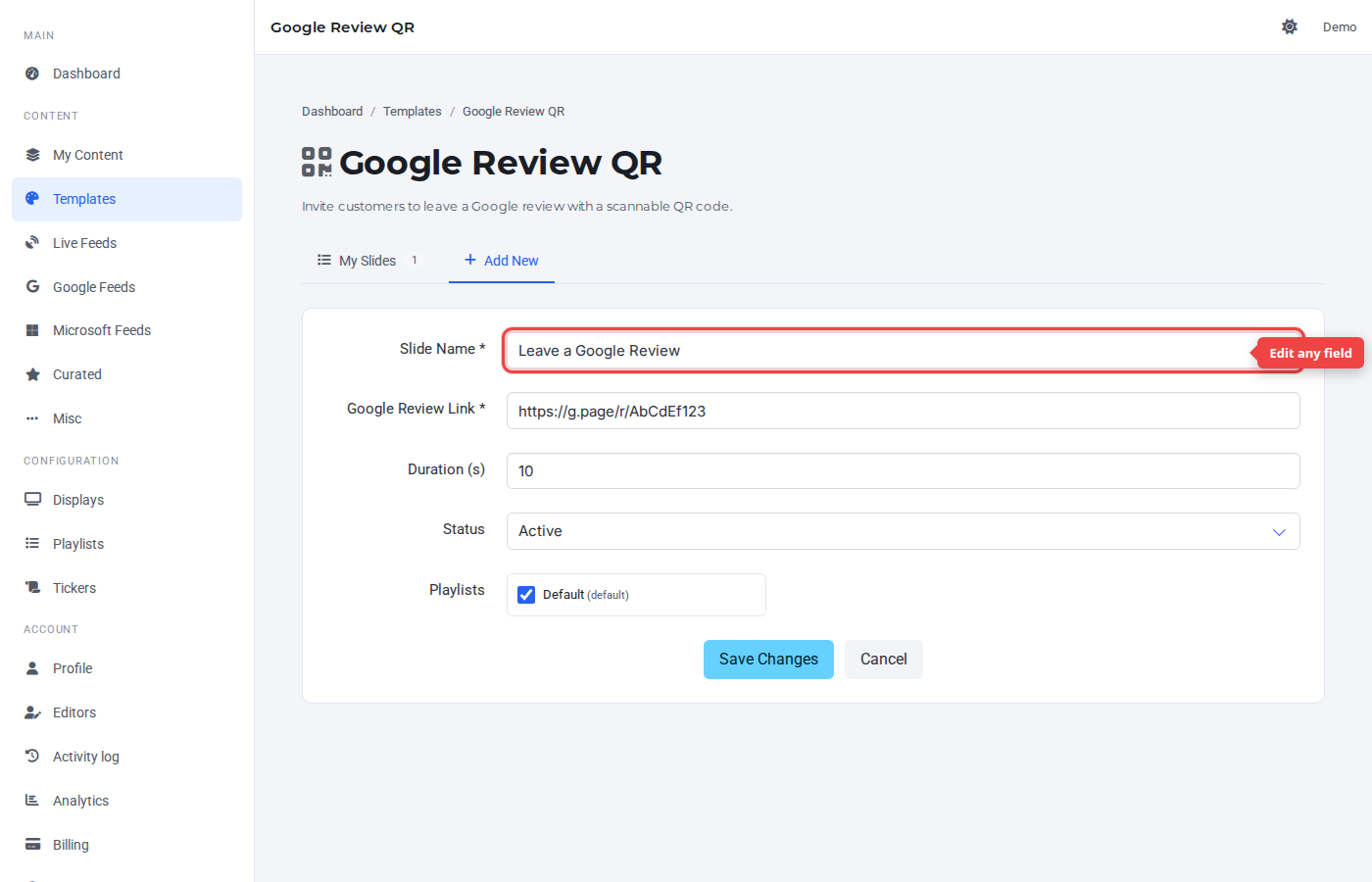Open Live Feeds menu item
This screenshot has height=882, width=1372.
[126, 243]
